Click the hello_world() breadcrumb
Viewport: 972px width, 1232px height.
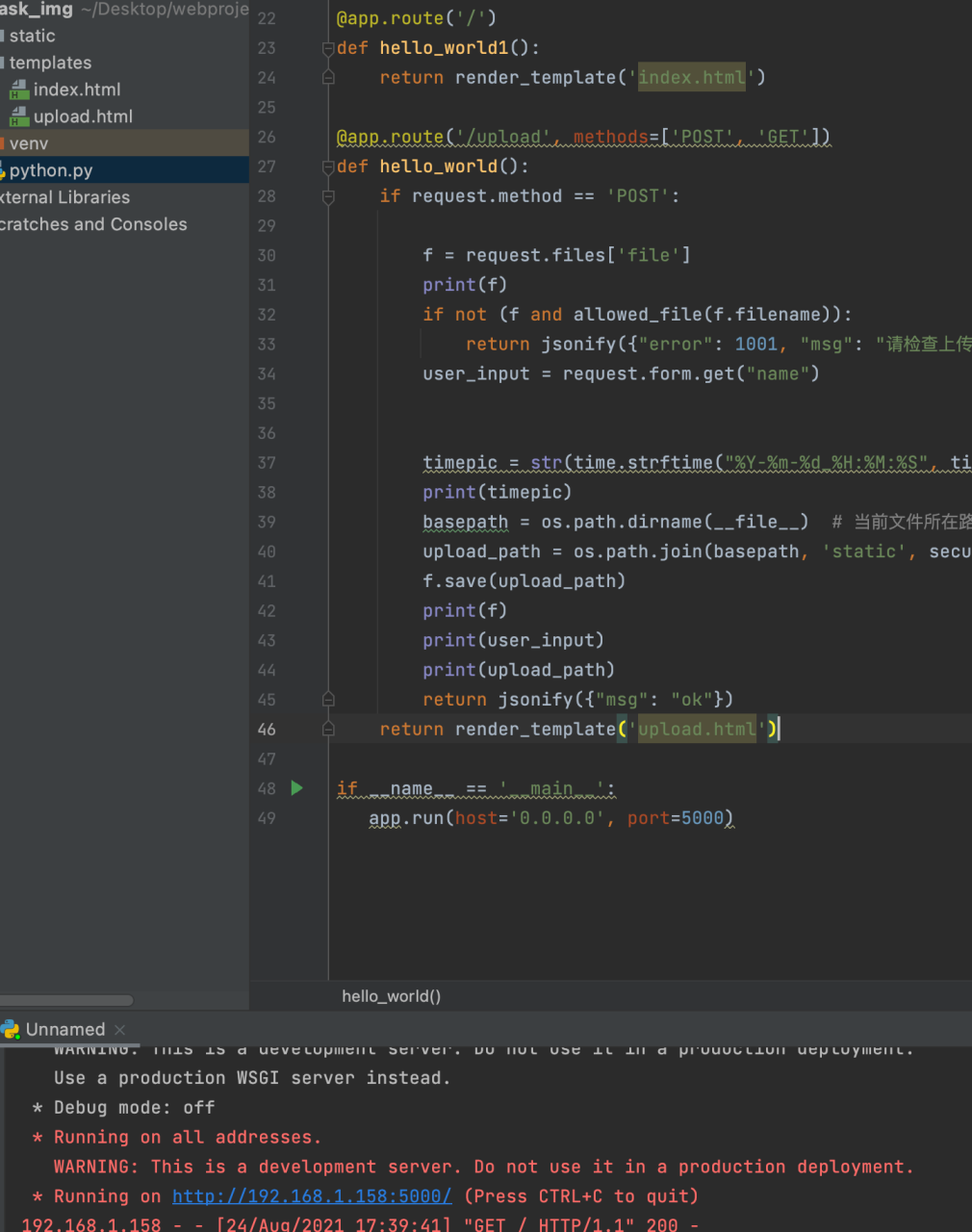tap(391, 996)
